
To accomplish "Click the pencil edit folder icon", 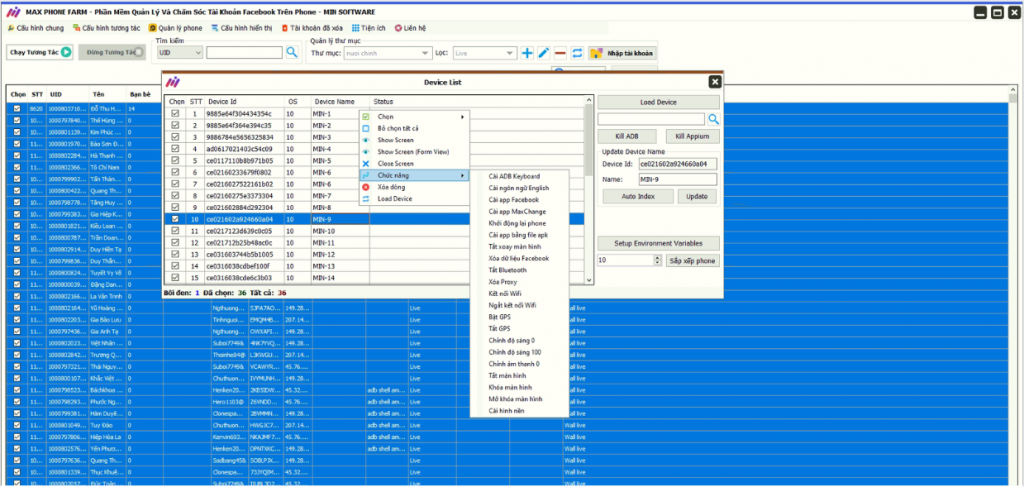I will [543, 53].
